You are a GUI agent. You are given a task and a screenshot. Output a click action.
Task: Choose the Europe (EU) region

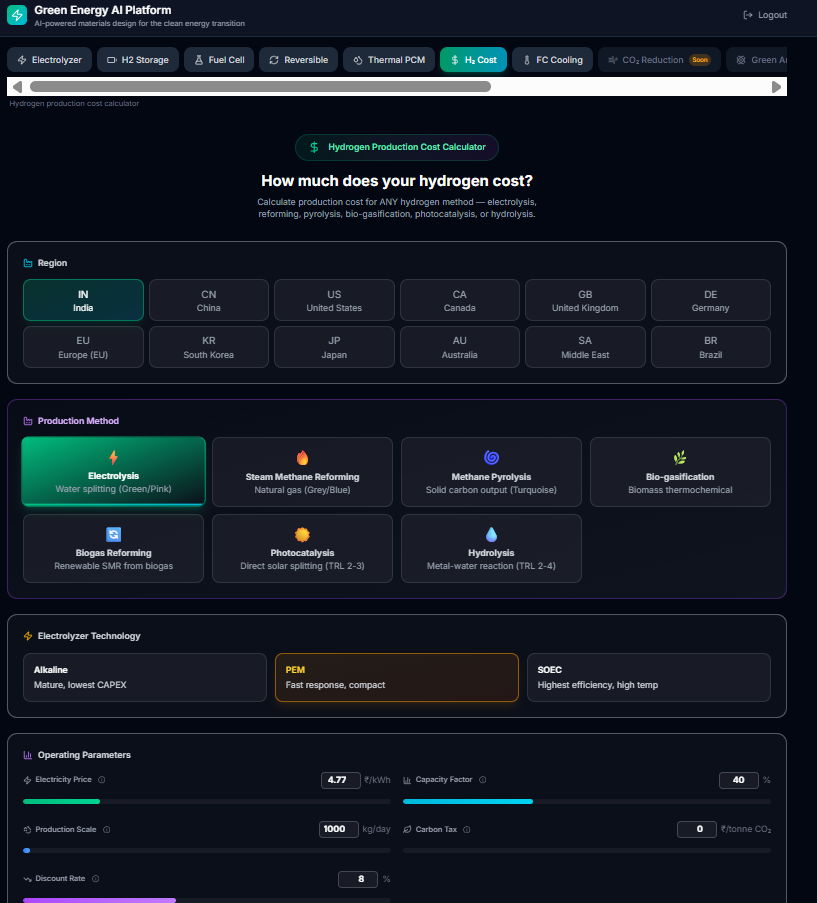pyautogui.click(x=83, y=347)
